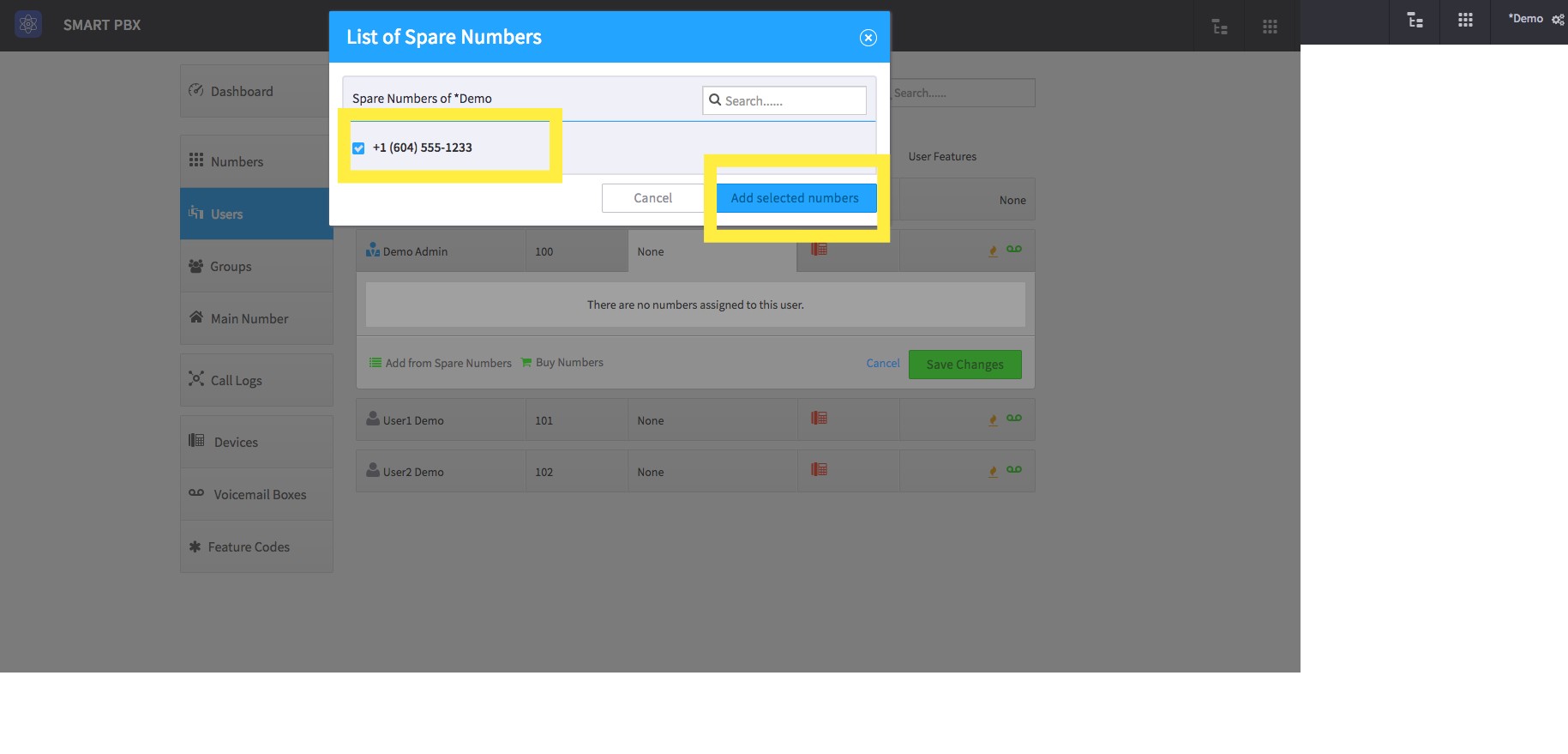Close the List of Spare Numbers dialog
Image resolution: width=1568 pixels, height=754 pixels.
click(868, 38)
